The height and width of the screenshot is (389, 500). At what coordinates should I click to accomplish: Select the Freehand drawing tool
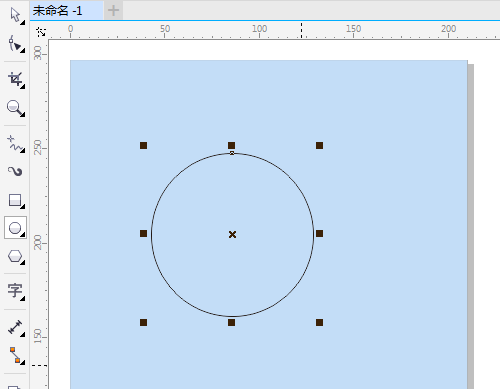(15, 144)
